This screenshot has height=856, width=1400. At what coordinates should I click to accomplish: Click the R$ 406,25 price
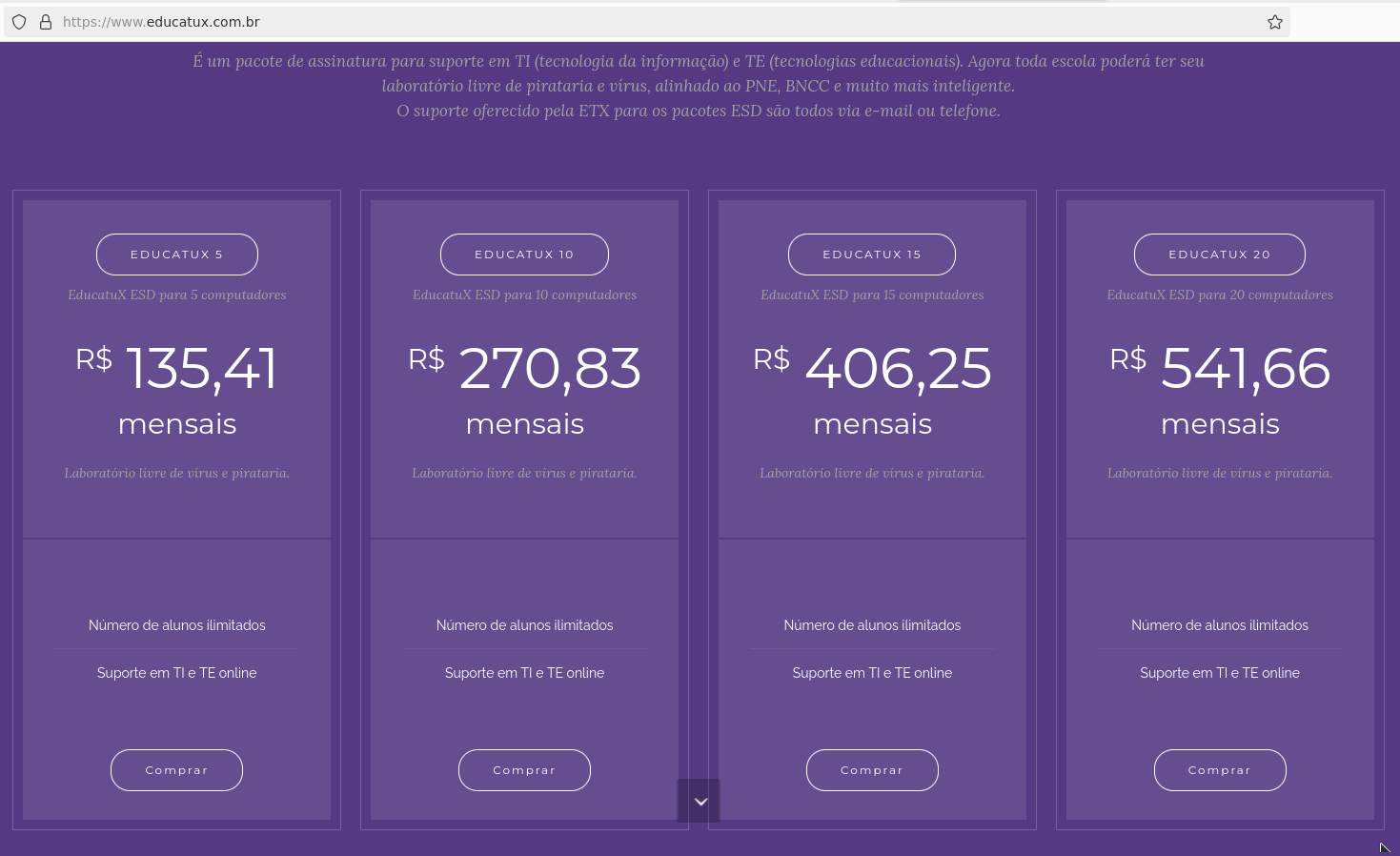click(873, 369)
